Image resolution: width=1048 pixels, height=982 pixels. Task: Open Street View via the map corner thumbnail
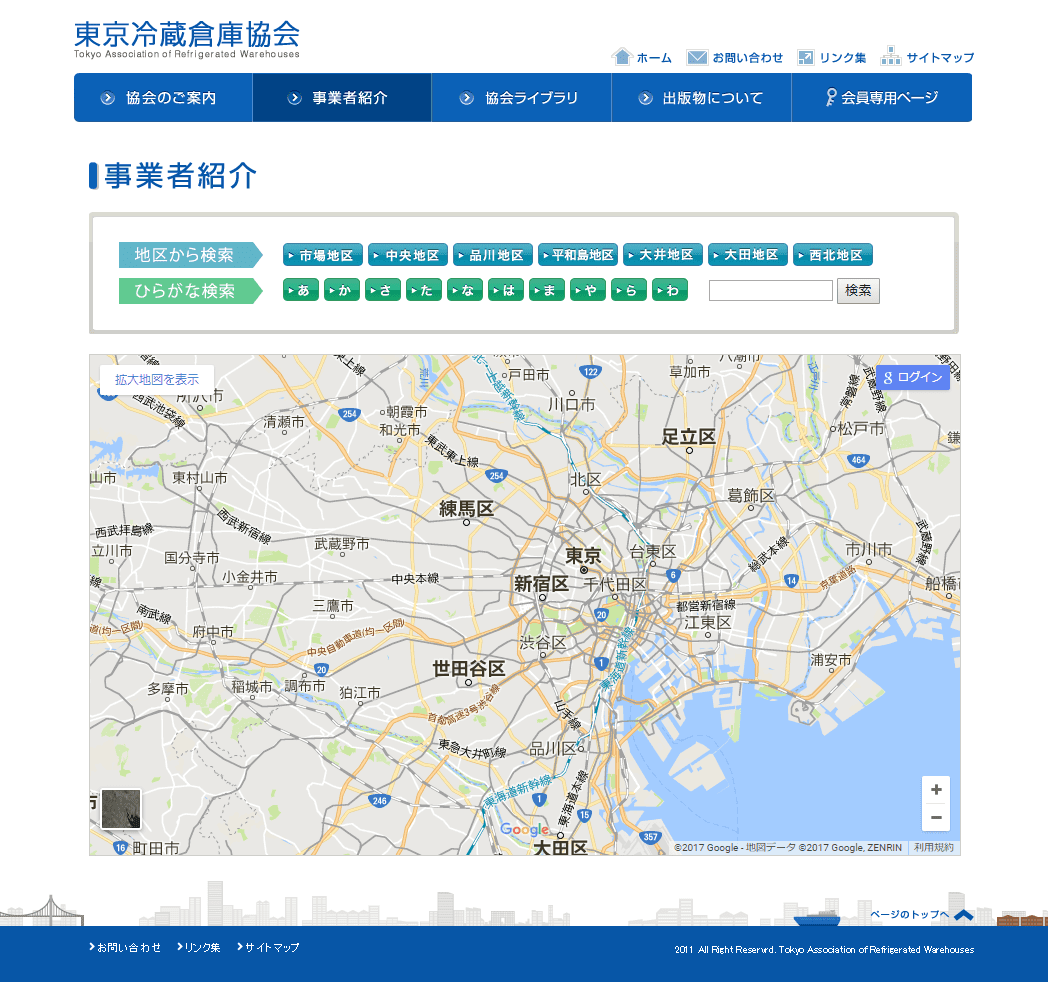point(121,810)
